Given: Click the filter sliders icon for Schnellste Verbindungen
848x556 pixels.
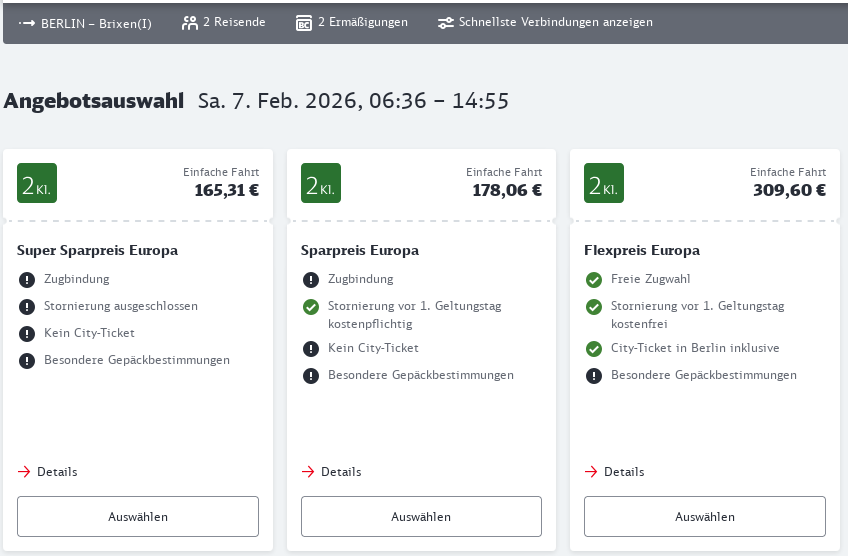Looking at the screenshot, I should tap(446, 23).
